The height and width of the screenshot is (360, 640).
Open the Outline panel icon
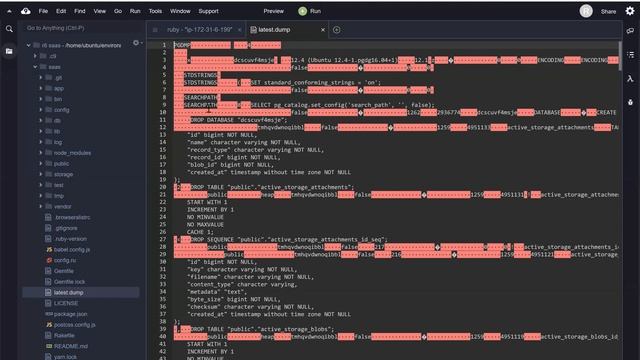631,54
